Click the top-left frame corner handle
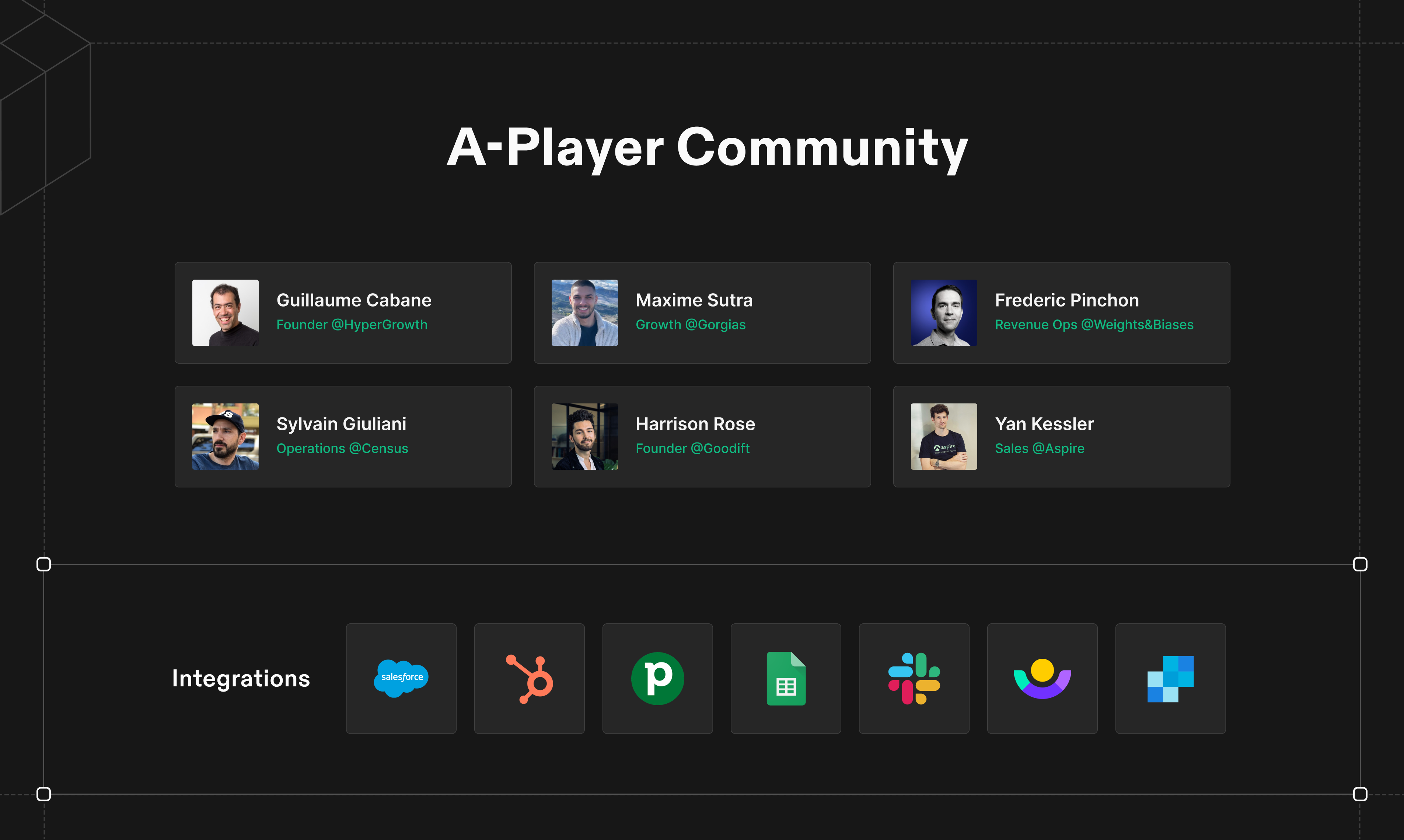Screen dimensions: 1404x840 click(43, 564)
